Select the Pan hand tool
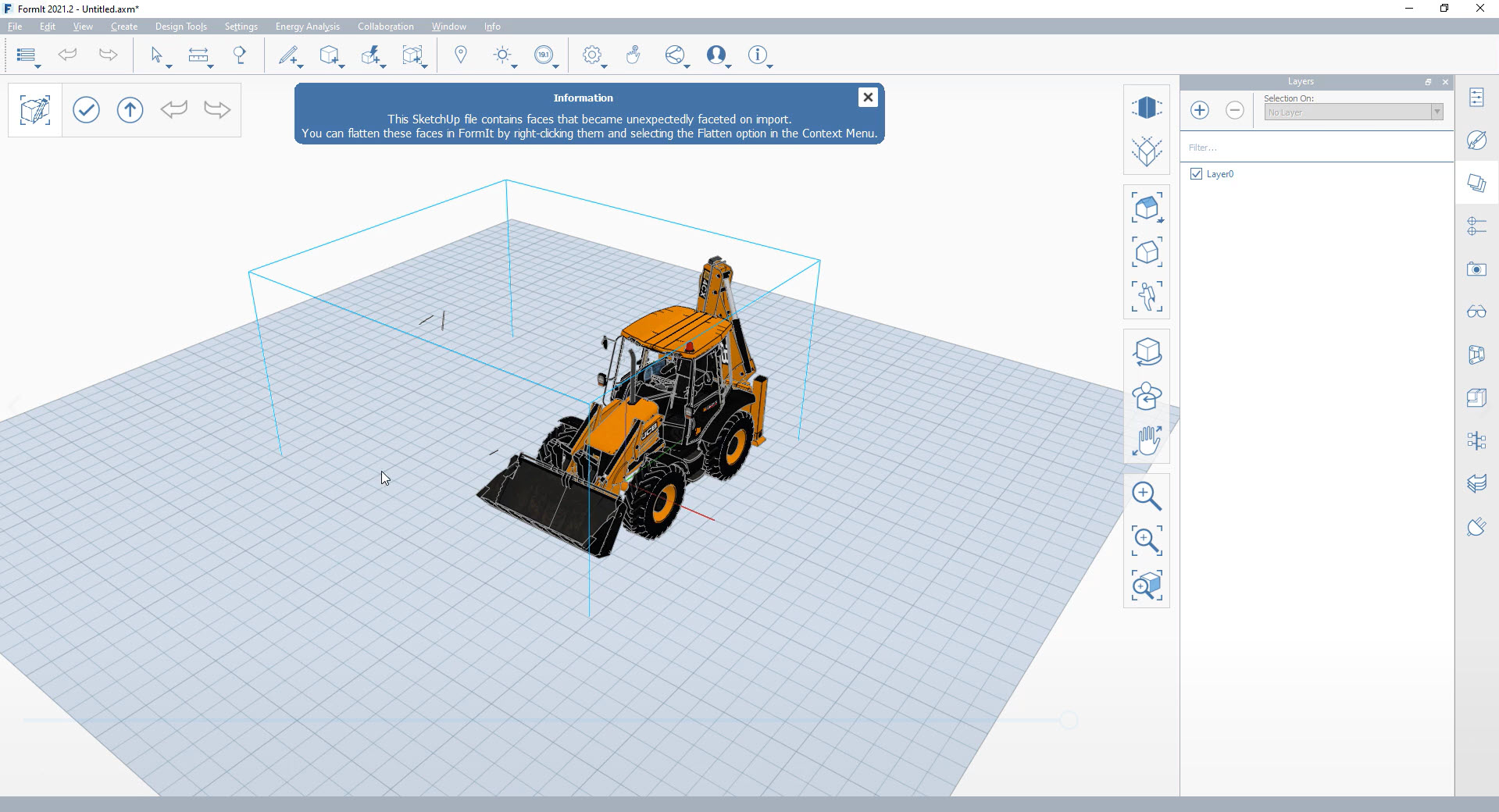The width and height of the screenshot is (1499, 812). (x=1146, y=440)
